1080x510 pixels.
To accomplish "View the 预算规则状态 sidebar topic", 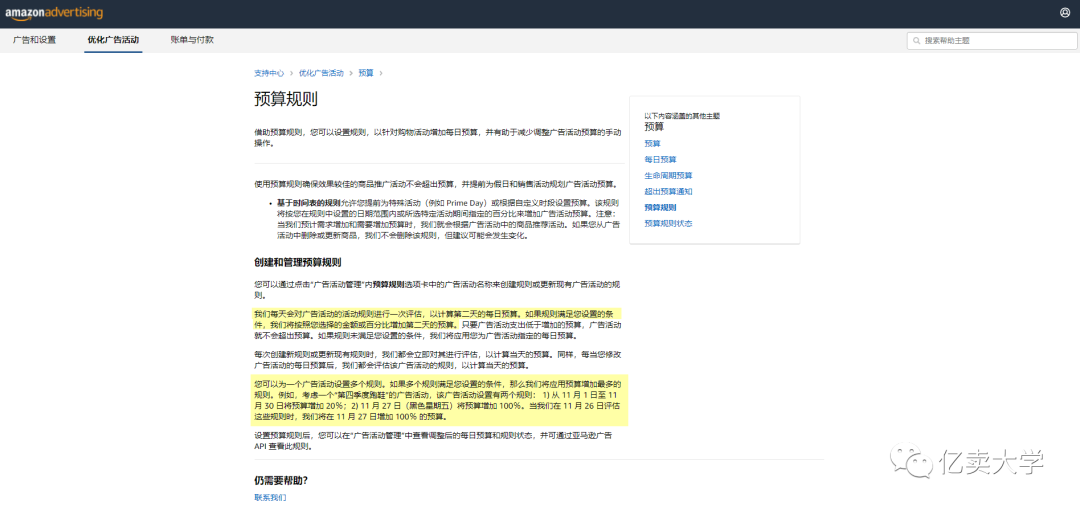I will tap(668, 223).
